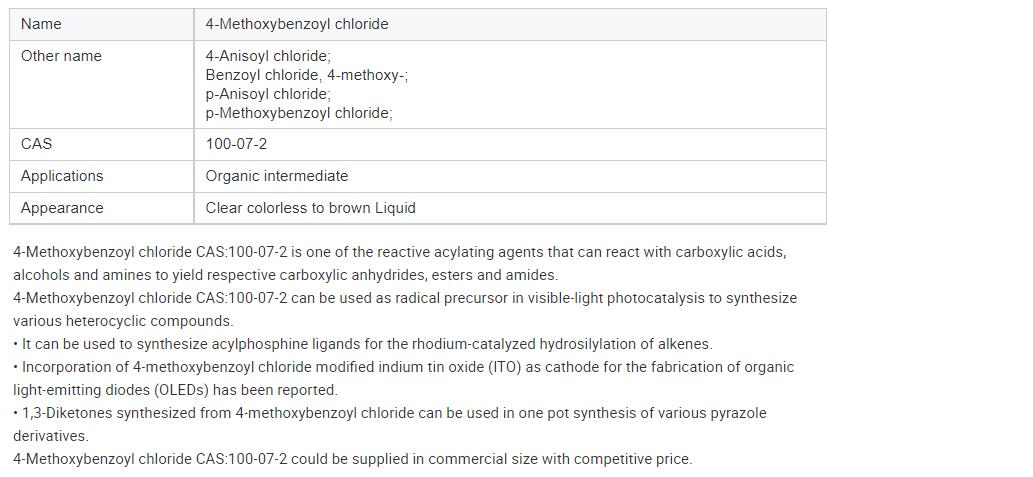
Task: Select the "4-Methoxybenzoyl chloride" name value cell
Action: pos(297,24)
